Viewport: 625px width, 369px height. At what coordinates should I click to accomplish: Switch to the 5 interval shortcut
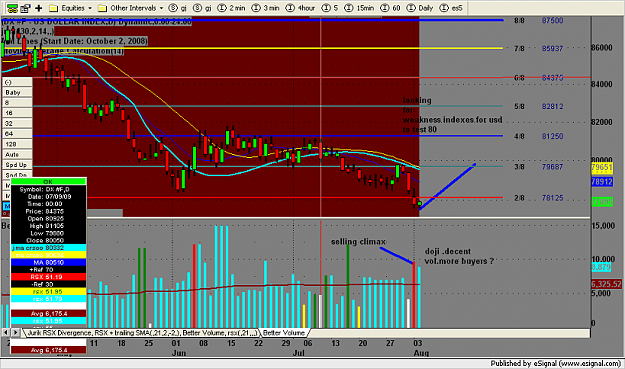pyautogui.click(x=330, y=8)
